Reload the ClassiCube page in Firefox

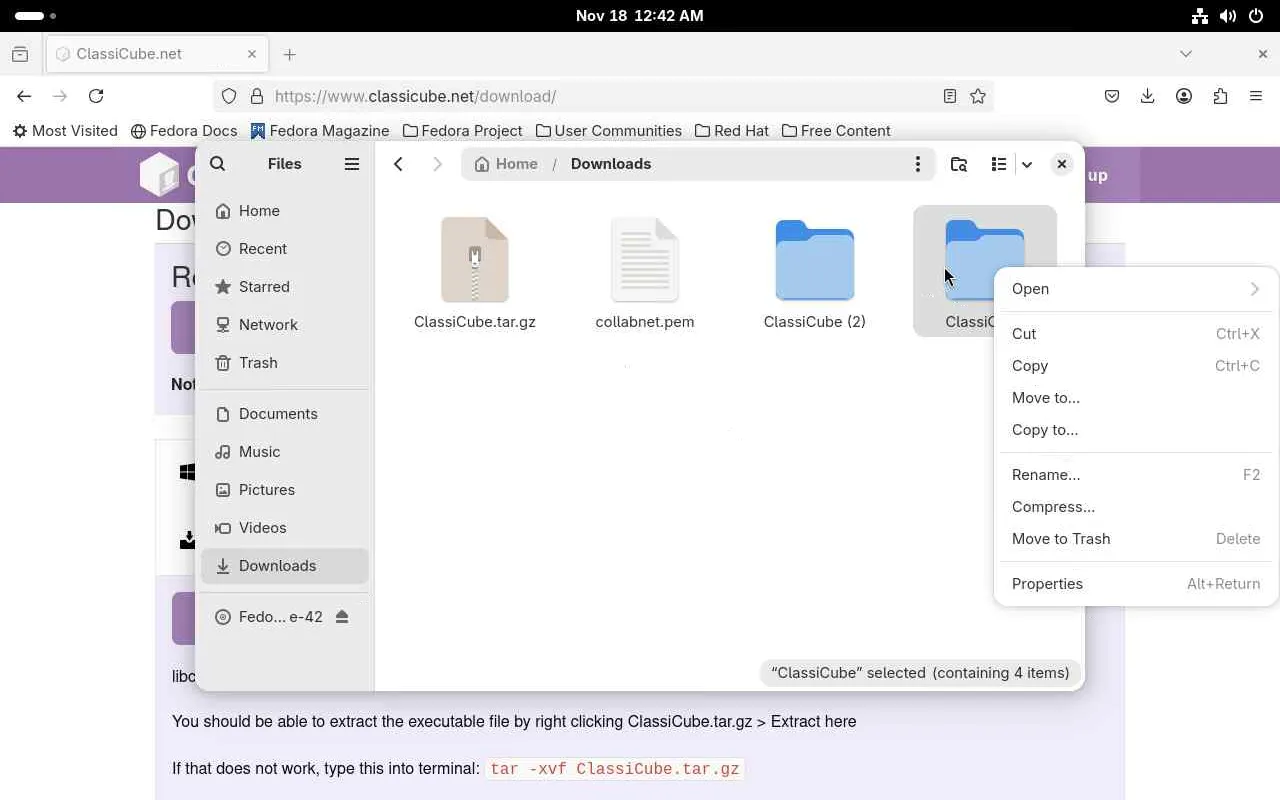click(x=96, y=96)
